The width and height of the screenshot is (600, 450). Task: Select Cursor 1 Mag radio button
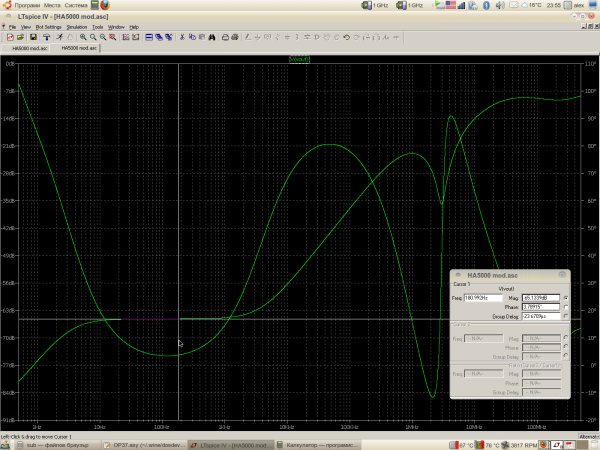[x=566, y=298]
